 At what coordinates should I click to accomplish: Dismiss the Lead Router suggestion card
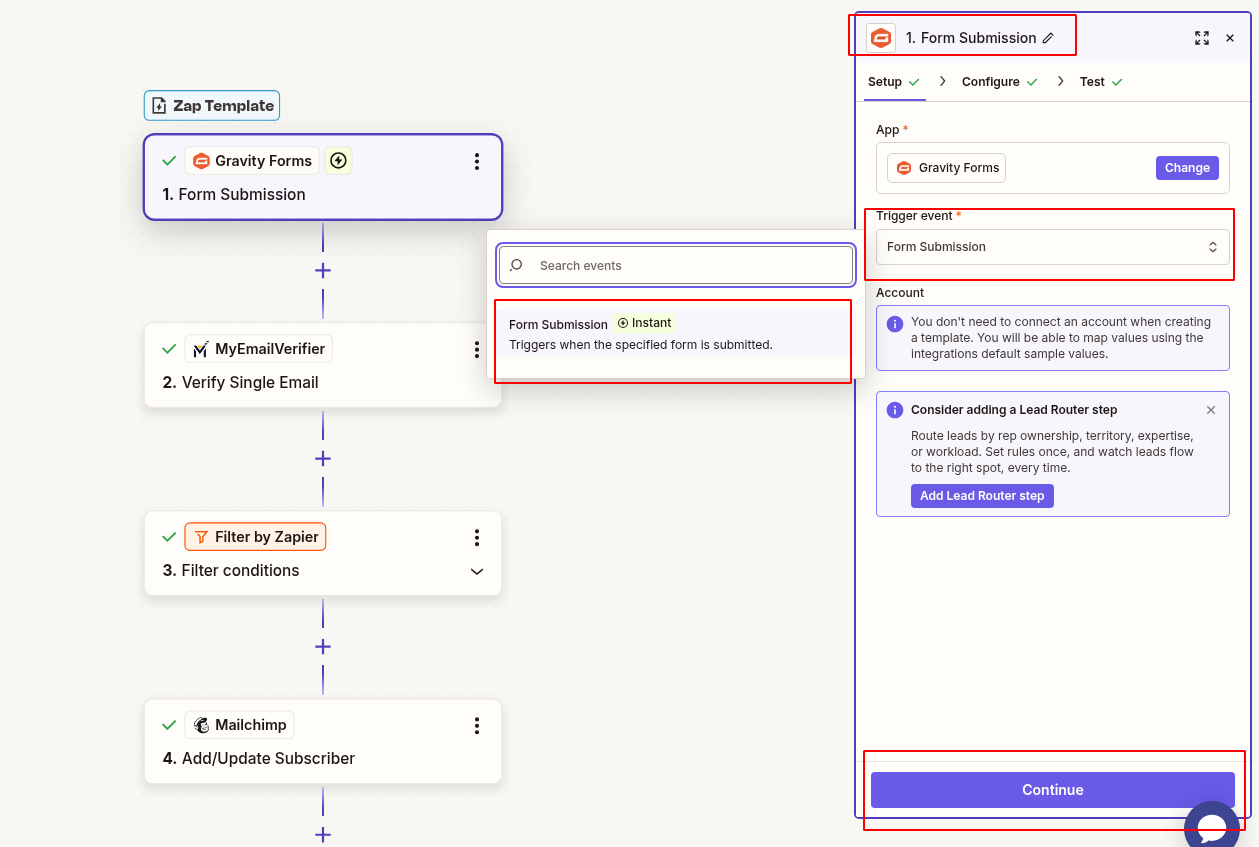(1211, 409)
